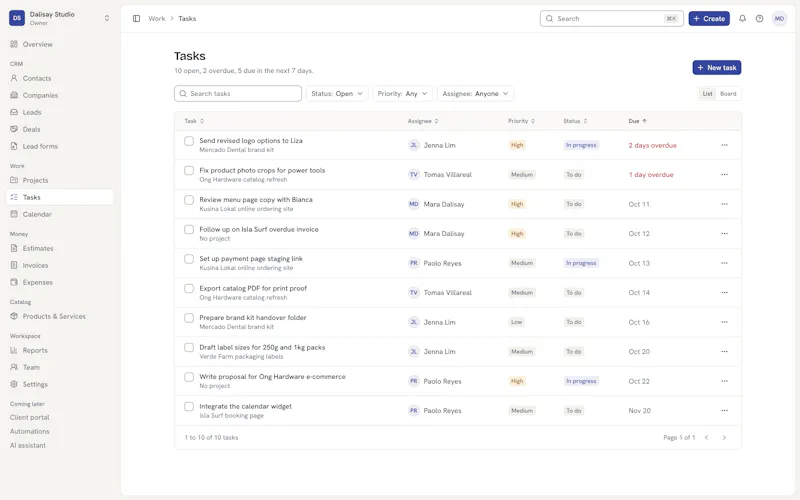
Task: Open AI assistant sidebar item
Action: click(x=28, y=445)
